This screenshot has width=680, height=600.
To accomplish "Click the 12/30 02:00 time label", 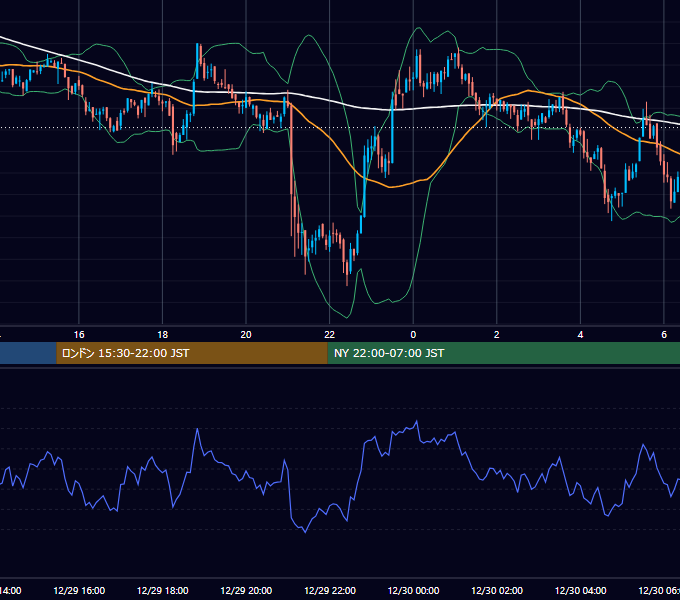I will (x=497, y=590).
